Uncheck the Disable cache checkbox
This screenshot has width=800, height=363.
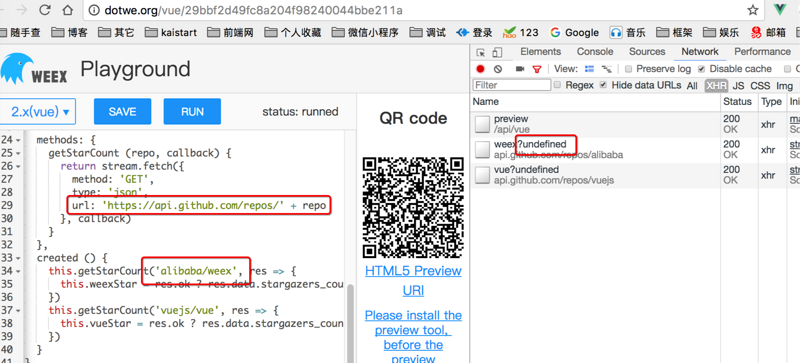(702, 69)
